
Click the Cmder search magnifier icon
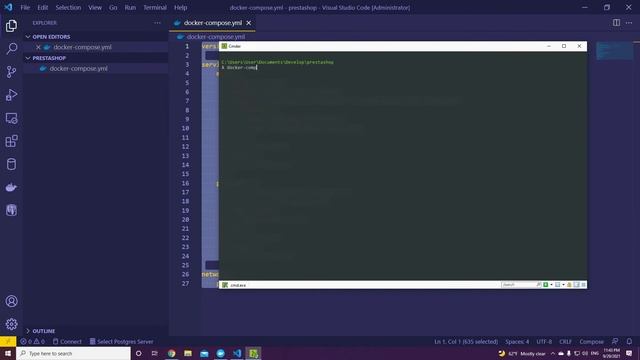click(x=539, y=284)
